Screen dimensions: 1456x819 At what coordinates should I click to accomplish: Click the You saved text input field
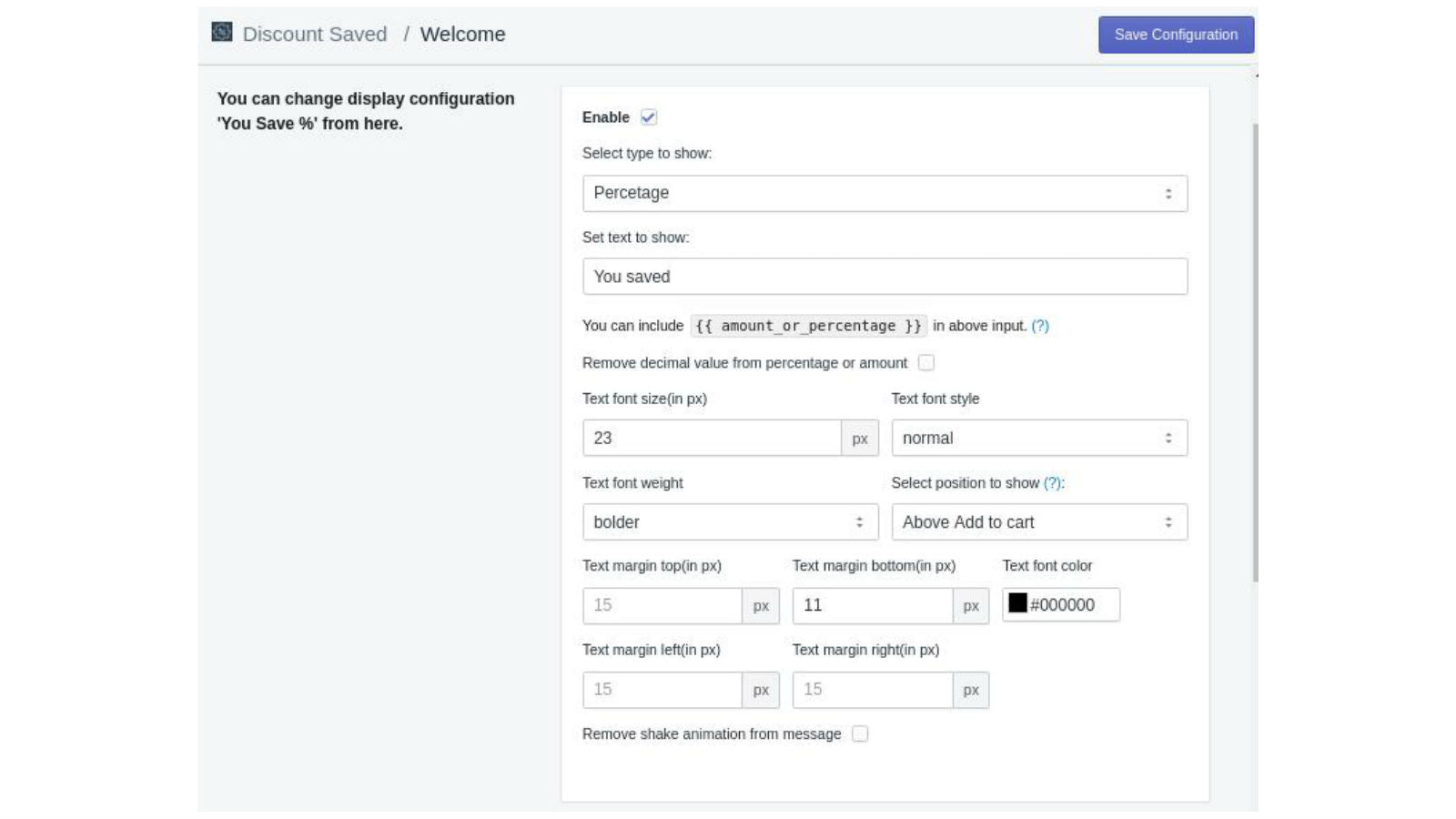(884, 276)
